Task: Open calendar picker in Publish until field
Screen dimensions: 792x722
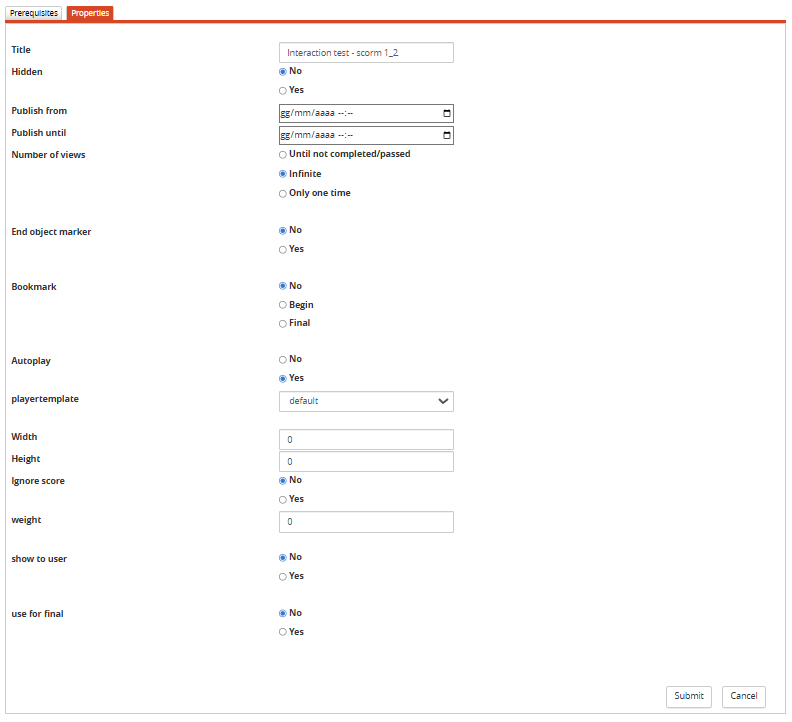Action: [x=446, y=135]
